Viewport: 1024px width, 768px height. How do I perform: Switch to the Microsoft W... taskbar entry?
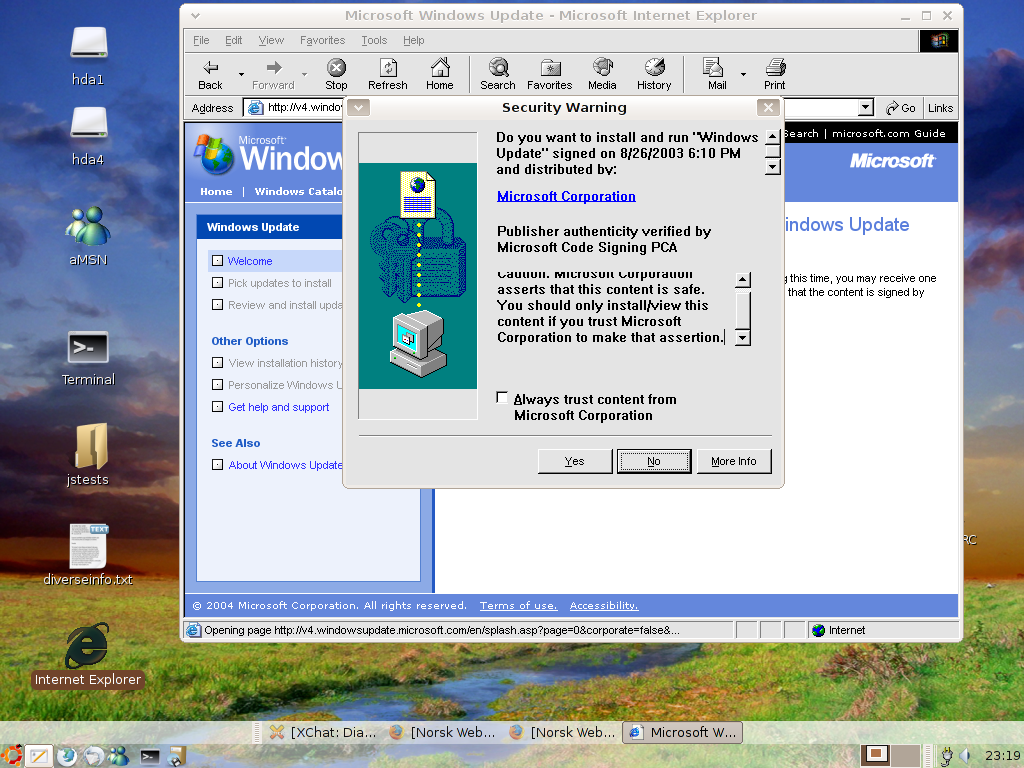(x=683, y=732)
